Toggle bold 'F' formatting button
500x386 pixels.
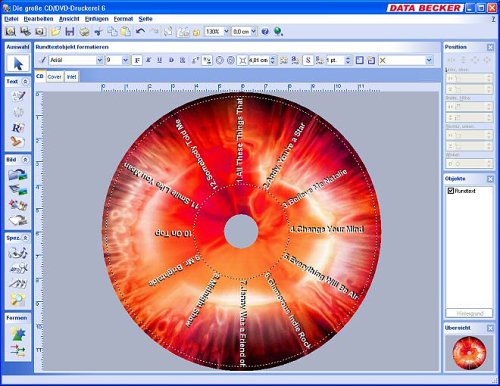point(137,60)
